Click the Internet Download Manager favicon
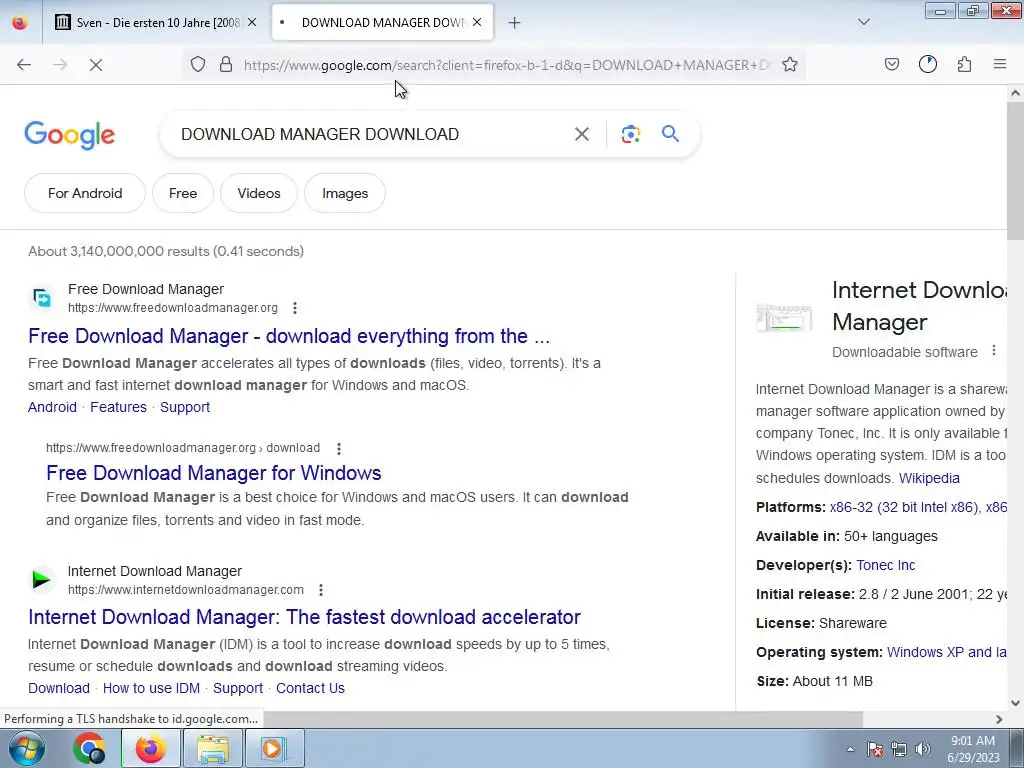Screen dimensions: 1024x768 pos(42,579)
